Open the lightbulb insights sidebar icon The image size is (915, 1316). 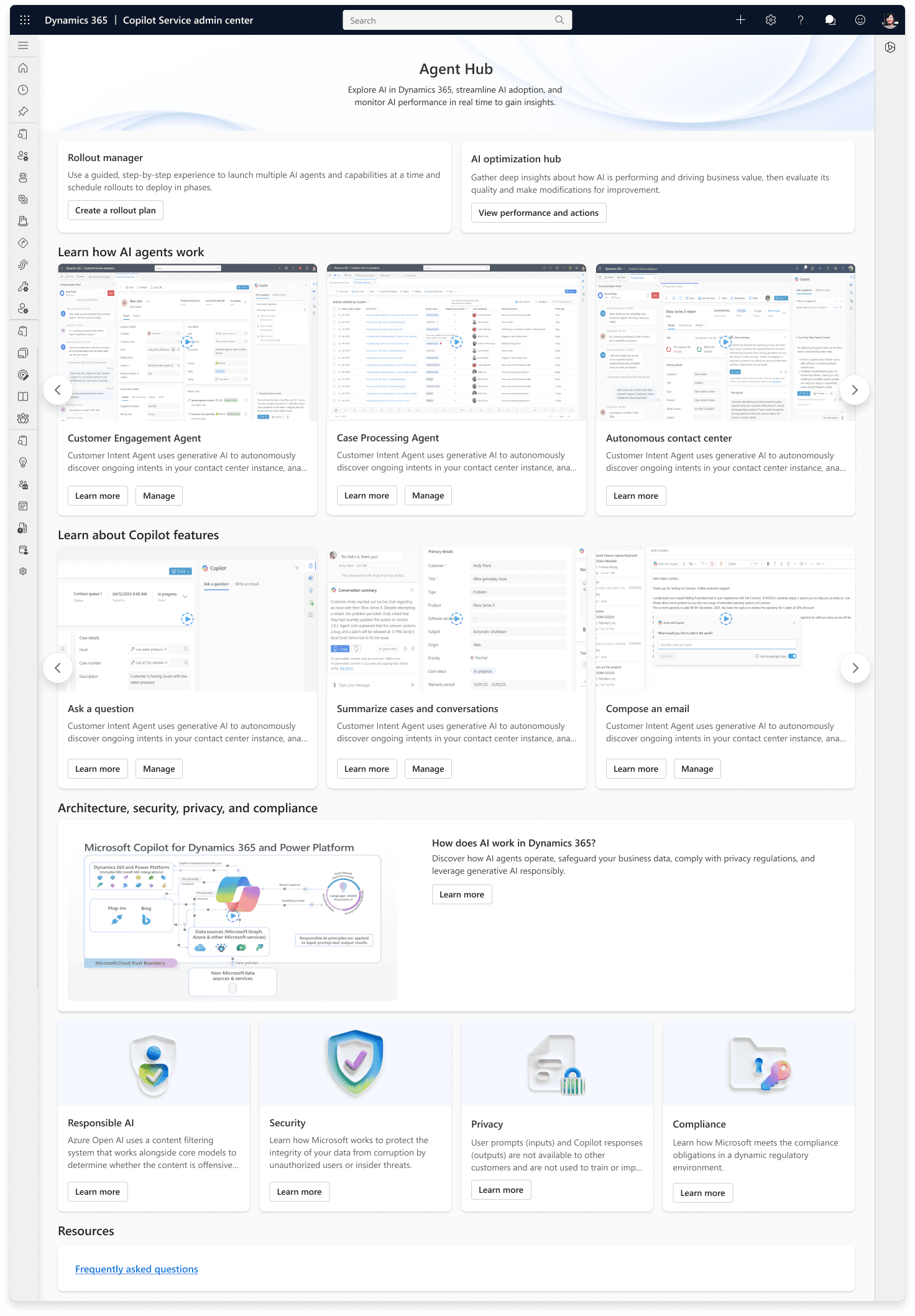[23, 462]
